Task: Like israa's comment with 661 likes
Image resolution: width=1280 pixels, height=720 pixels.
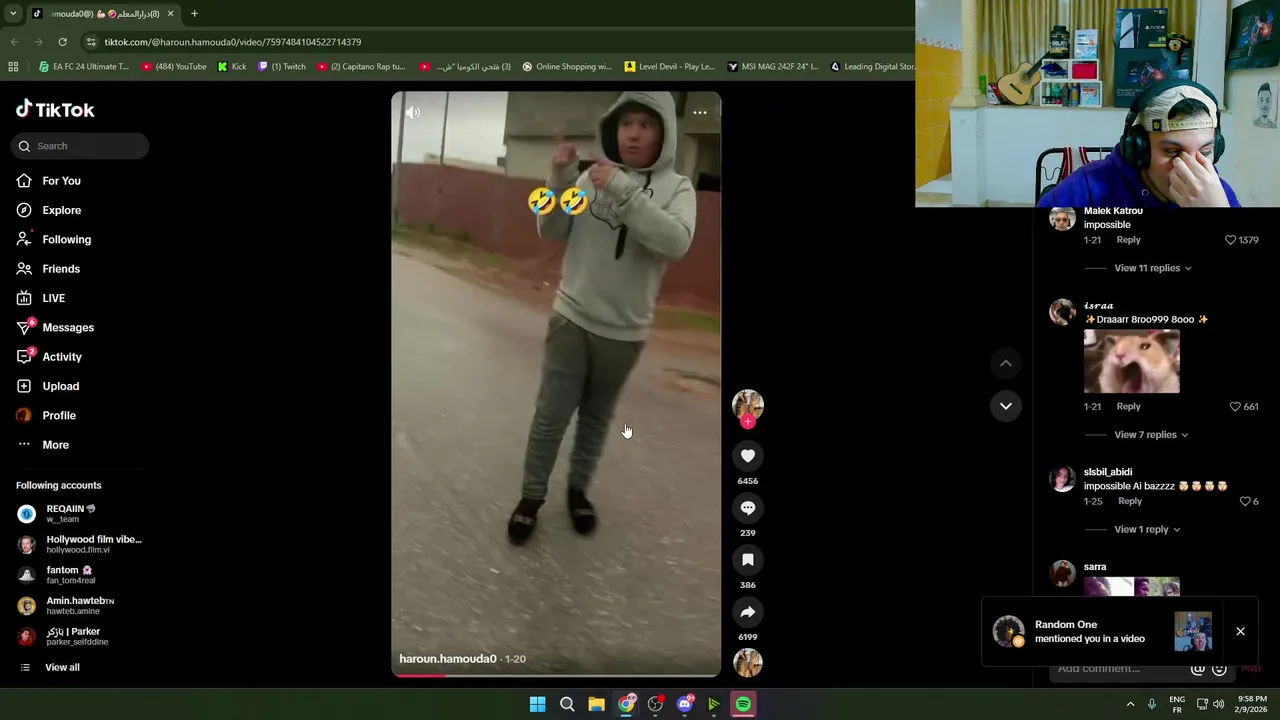Action: coord(1235,407)
